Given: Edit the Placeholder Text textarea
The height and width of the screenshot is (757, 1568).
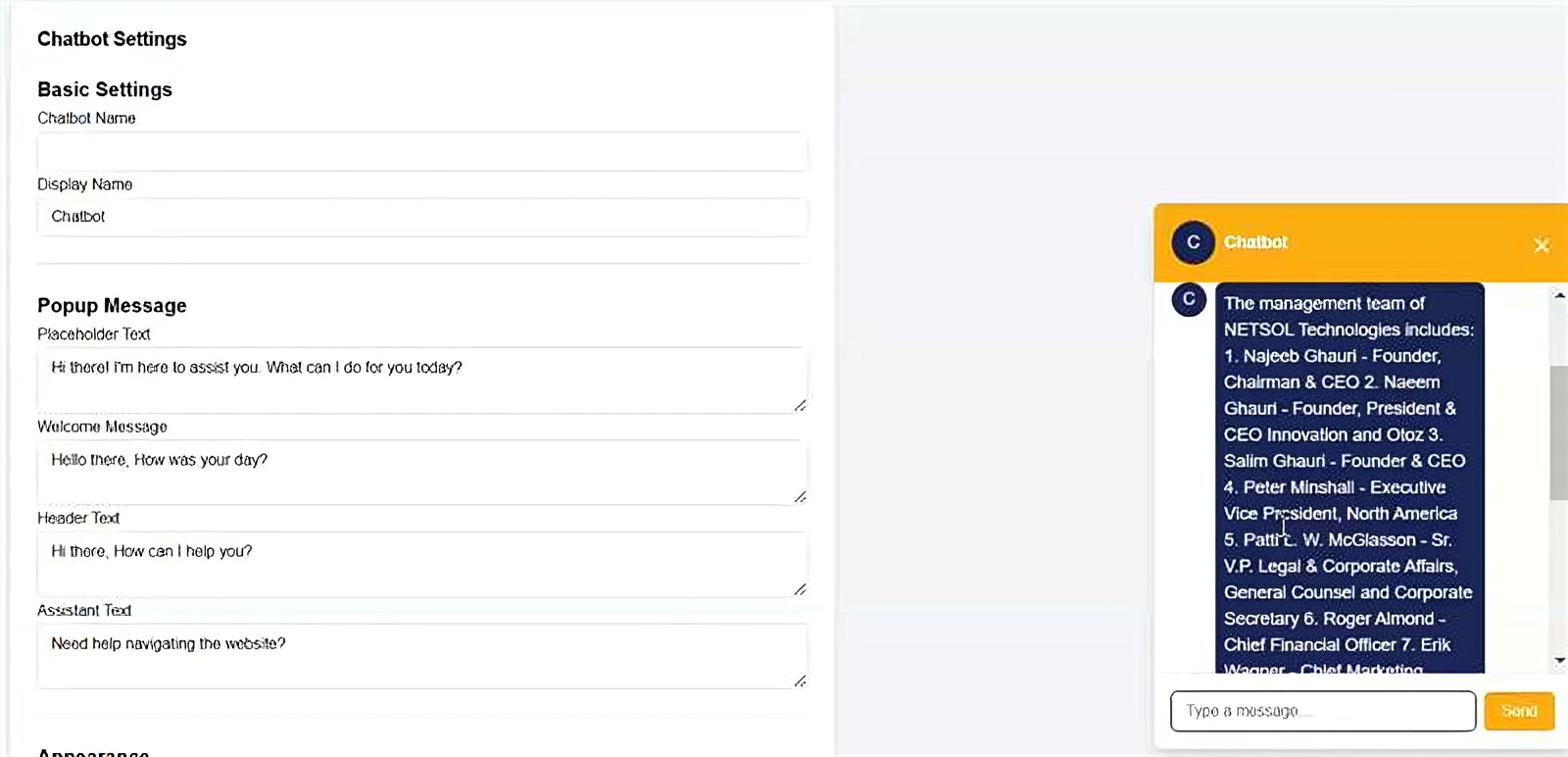Looking at the screenshot, I should tap(422, 380).
